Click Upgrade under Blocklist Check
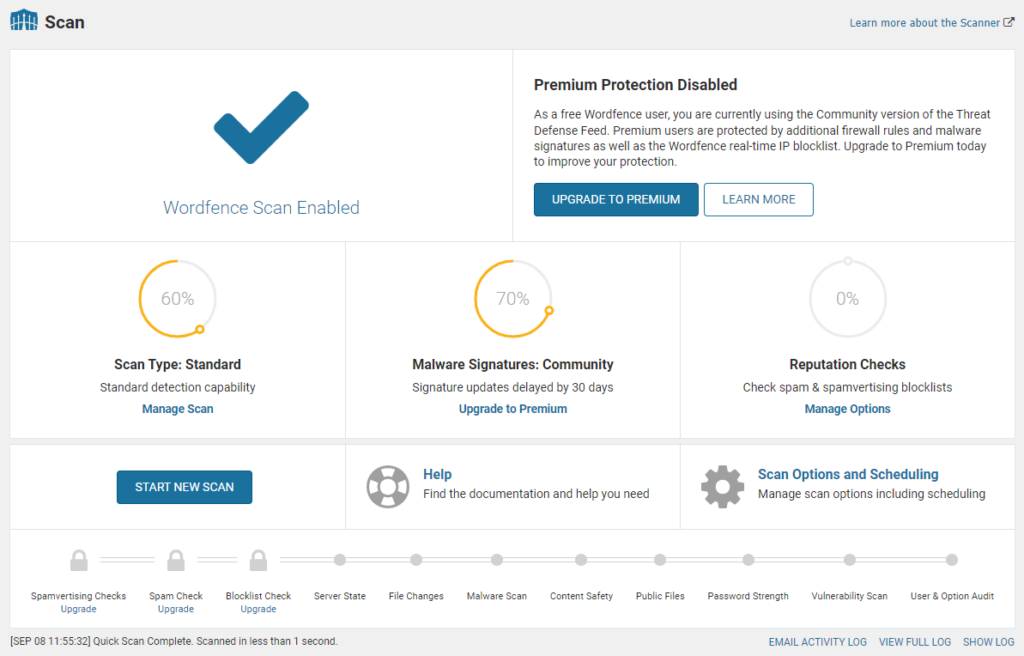The height and width of the screenshot is (656, 1024). coord(259,609)
